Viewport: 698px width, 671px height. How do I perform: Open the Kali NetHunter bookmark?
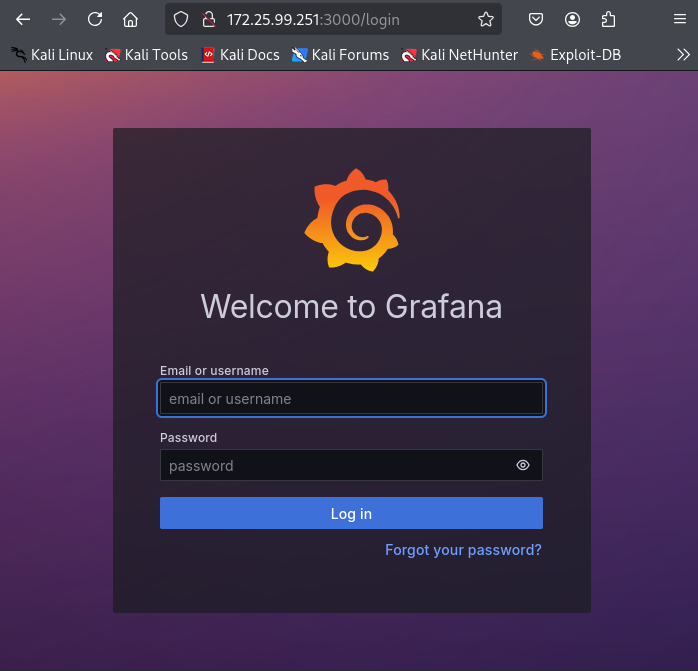coord(459,55)
